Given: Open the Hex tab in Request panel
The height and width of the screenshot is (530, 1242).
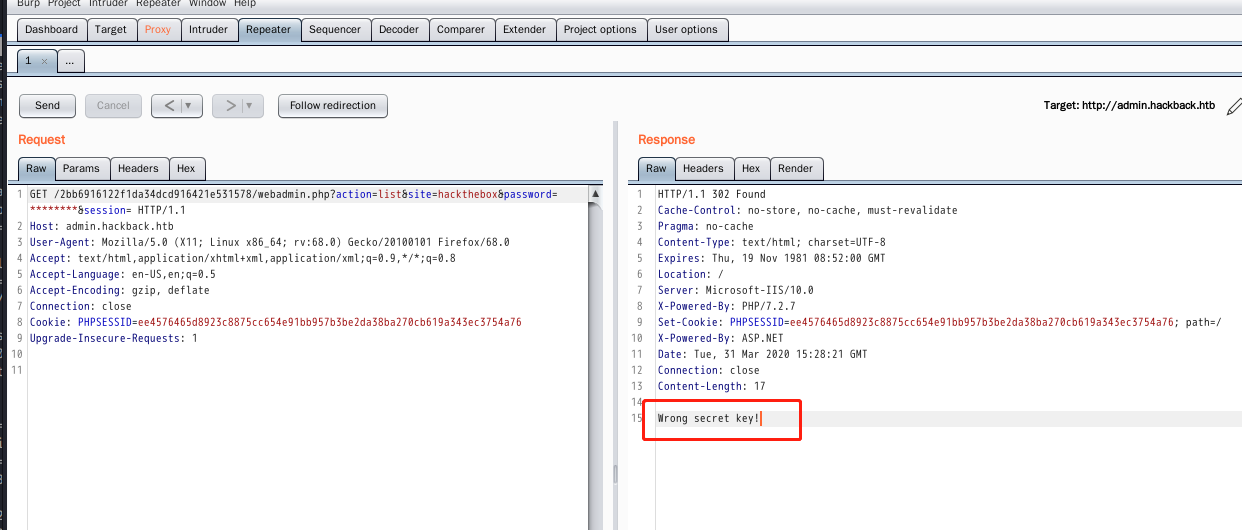Looking at the screenshot, I should (186, 168).
